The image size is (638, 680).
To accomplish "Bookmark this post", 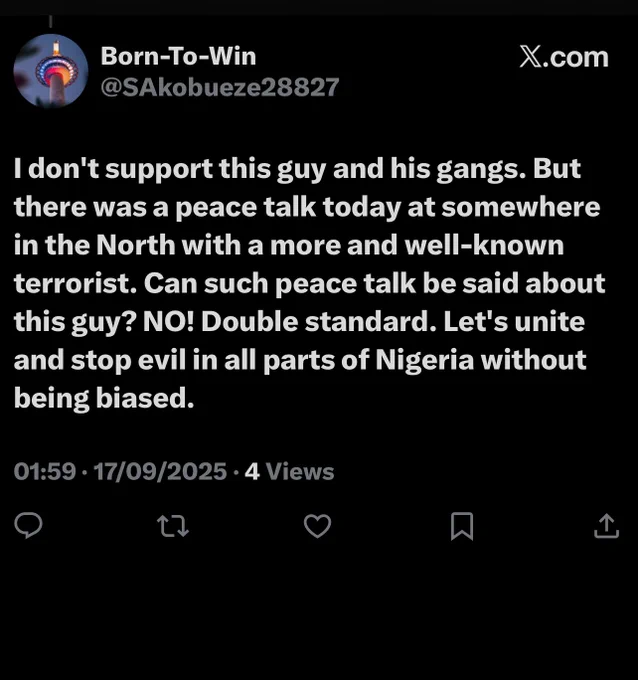I will tap(462, 526).
